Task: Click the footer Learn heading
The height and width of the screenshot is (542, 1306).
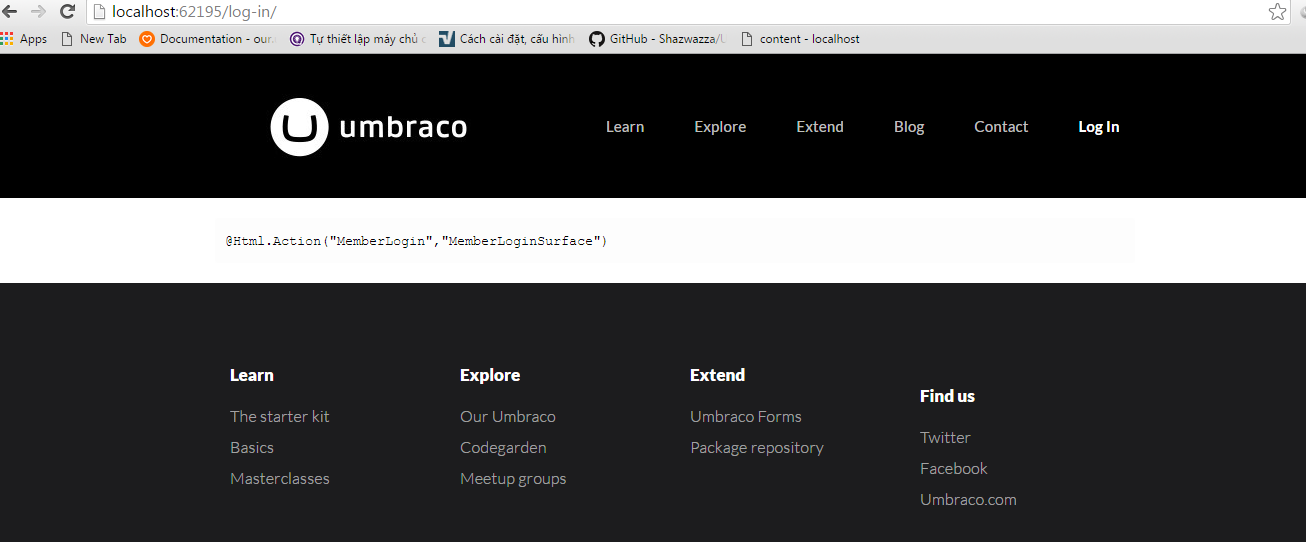Action: pos(252,375)
